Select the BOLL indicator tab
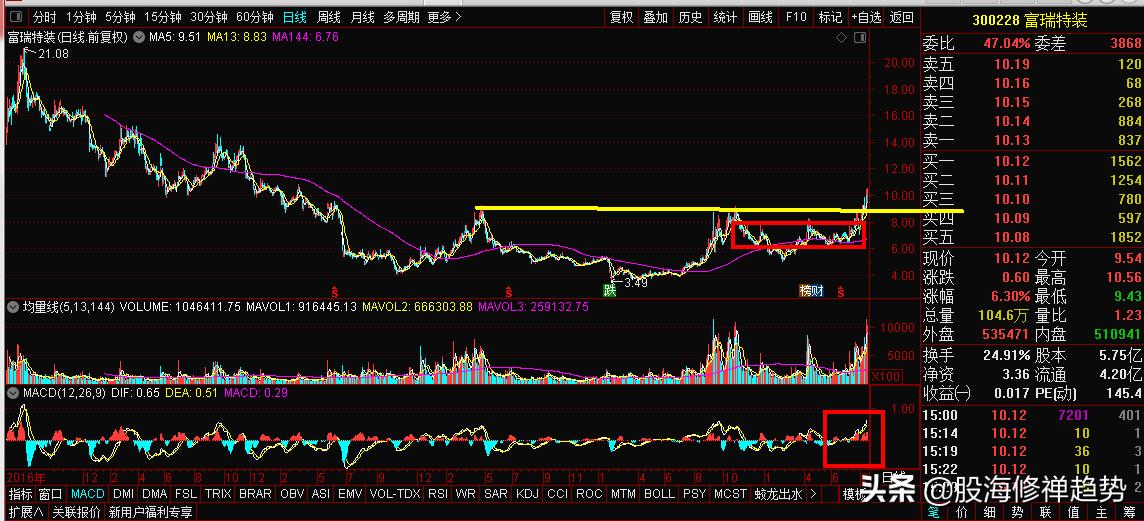The width and height of the screenshot is (1144, 521). click(659, 494)
